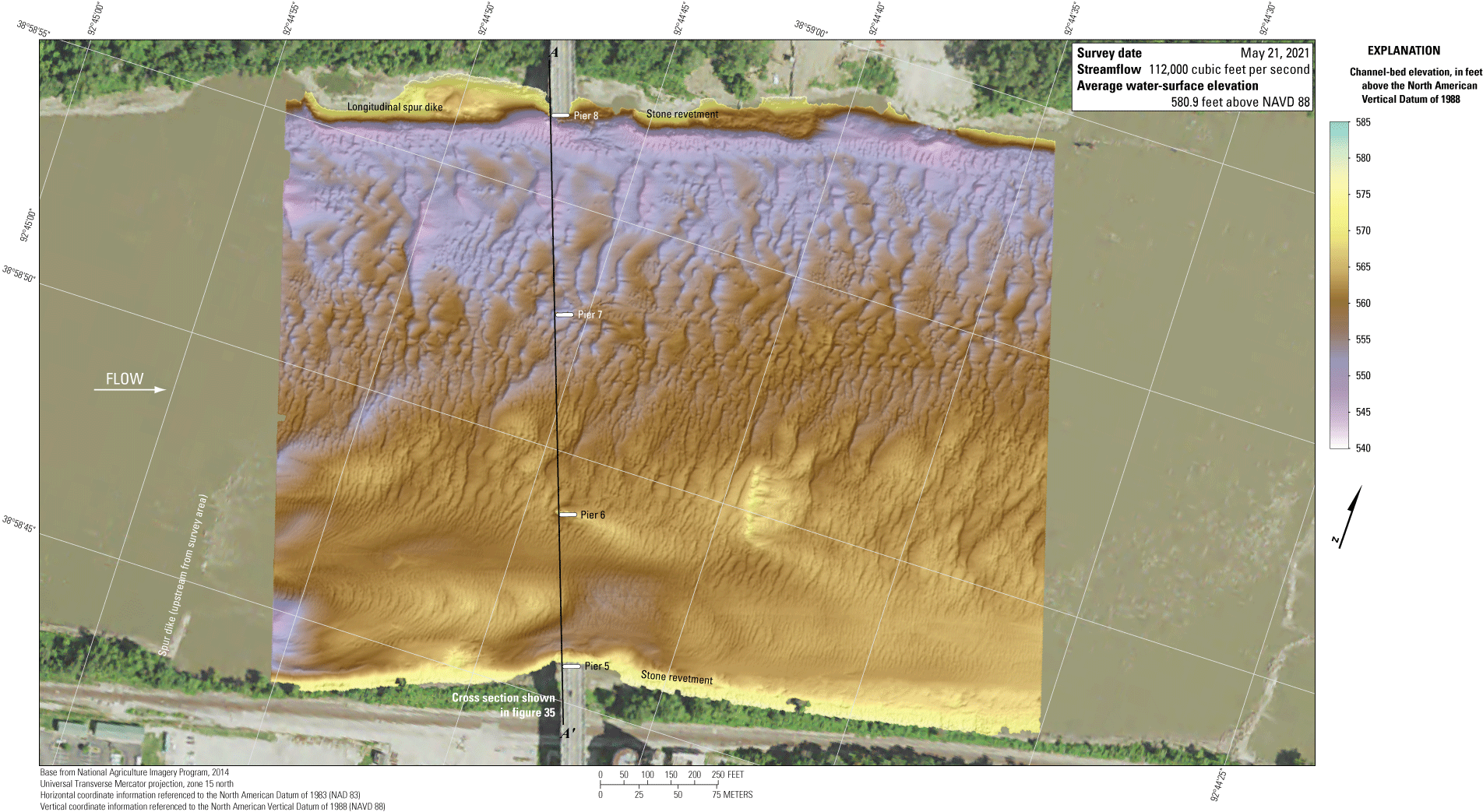Click the 565 legend value

pos(1362,267)
